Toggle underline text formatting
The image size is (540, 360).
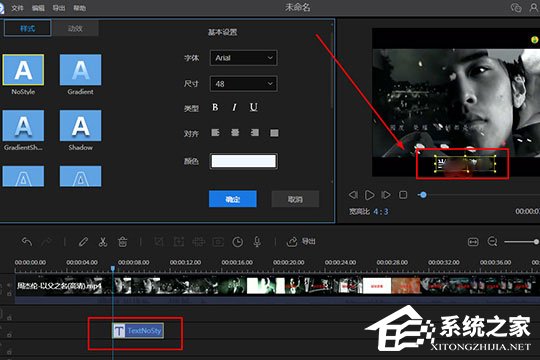pyautogui.click(x=253, y=107)
